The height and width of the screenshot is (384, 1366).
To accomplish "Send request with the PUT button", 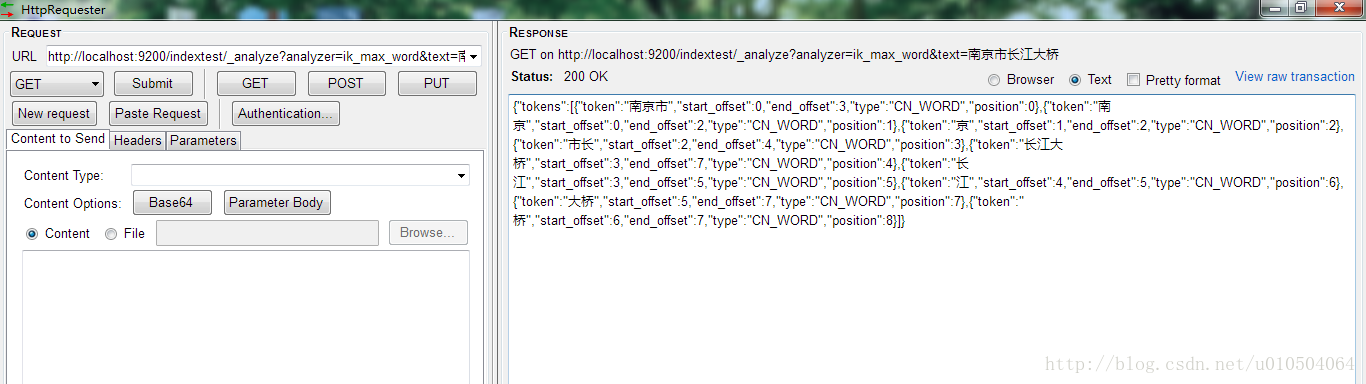I will coord(437,84).
